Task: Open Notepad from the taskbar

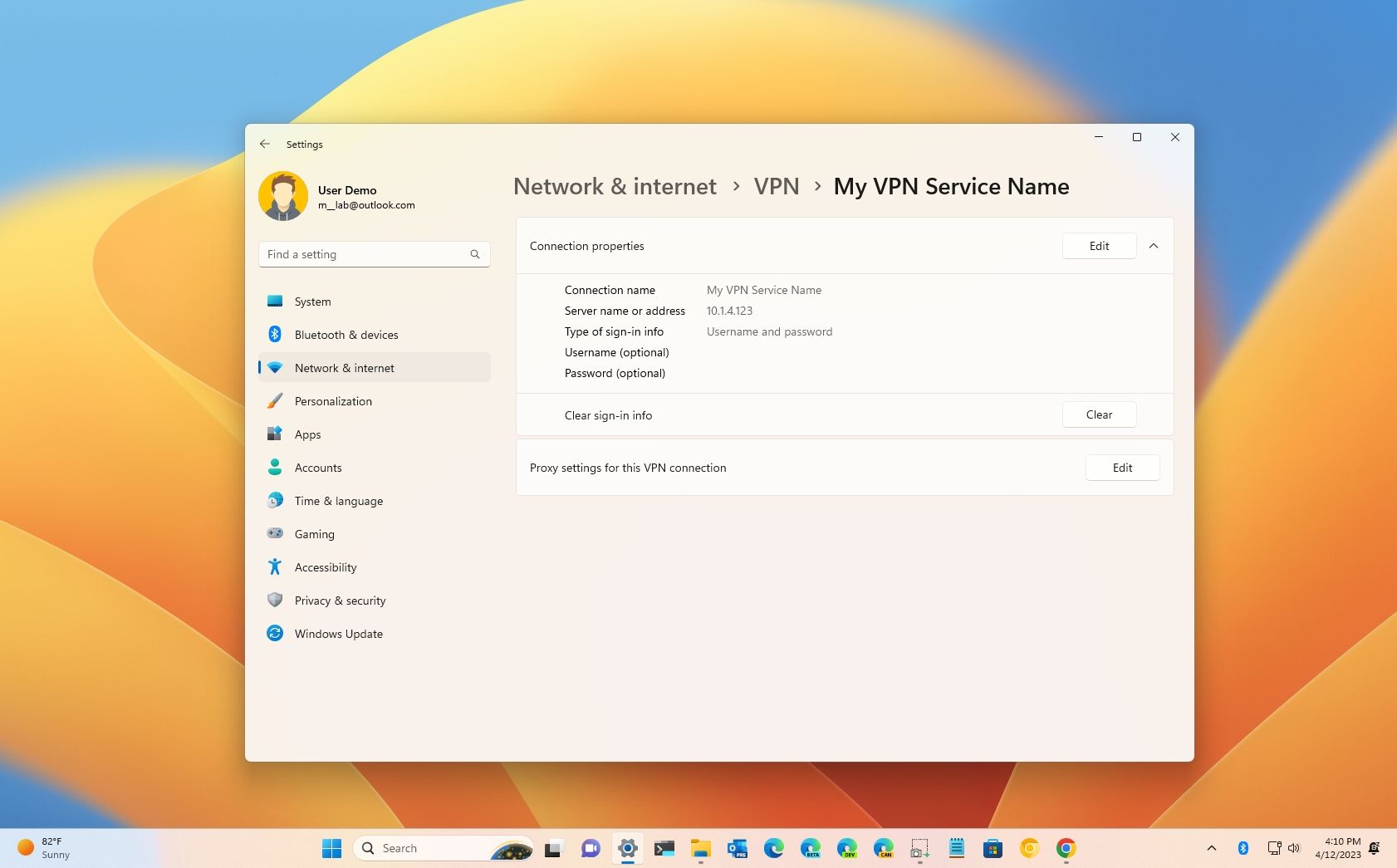Action: point(957,848)
